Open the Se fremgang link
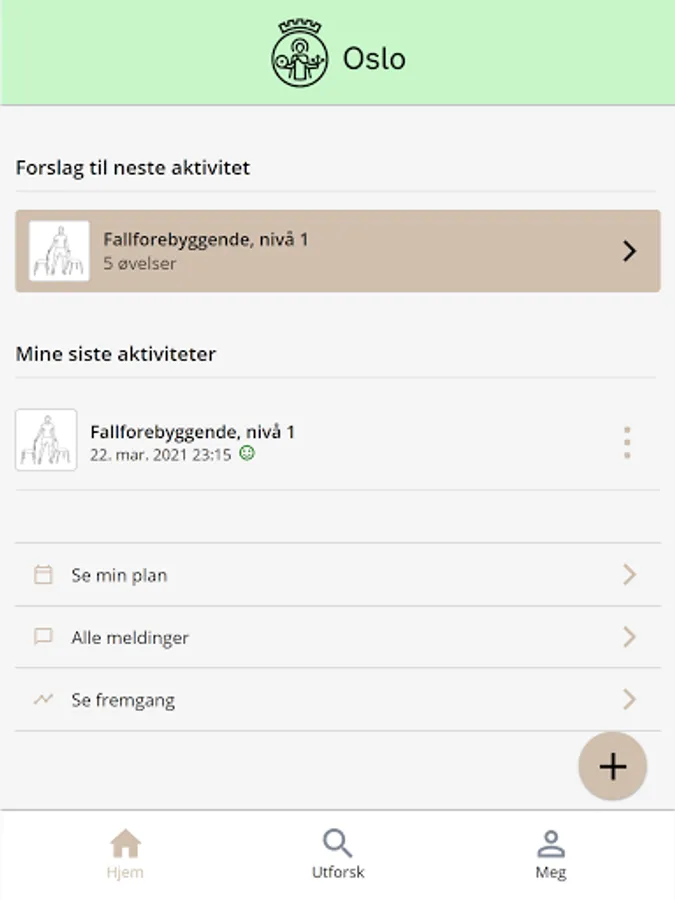Screen dimensions: 675x900 (x=123, y=700)
